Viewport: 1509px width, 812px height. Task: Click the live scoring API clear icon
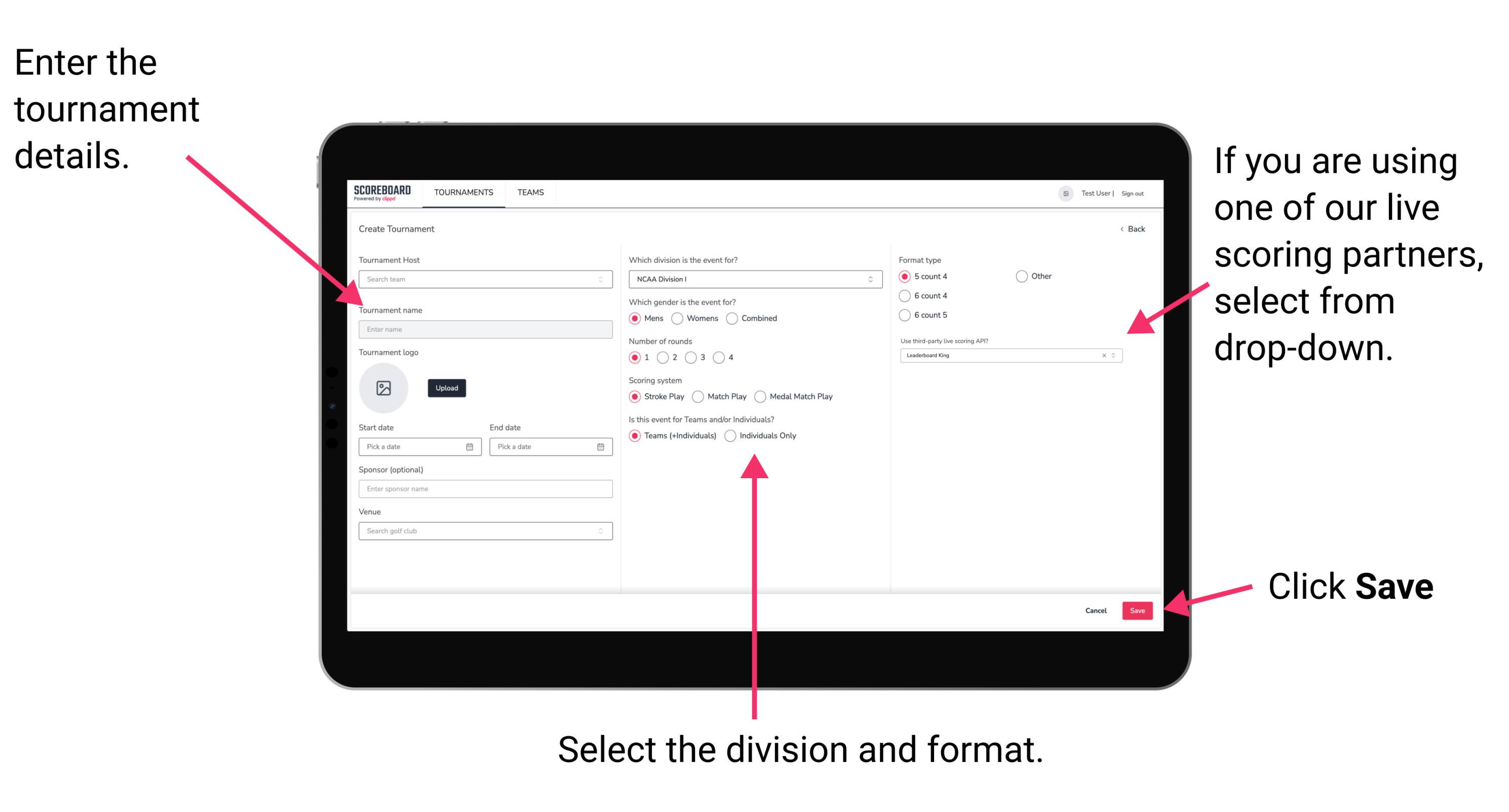point(1101,355)
